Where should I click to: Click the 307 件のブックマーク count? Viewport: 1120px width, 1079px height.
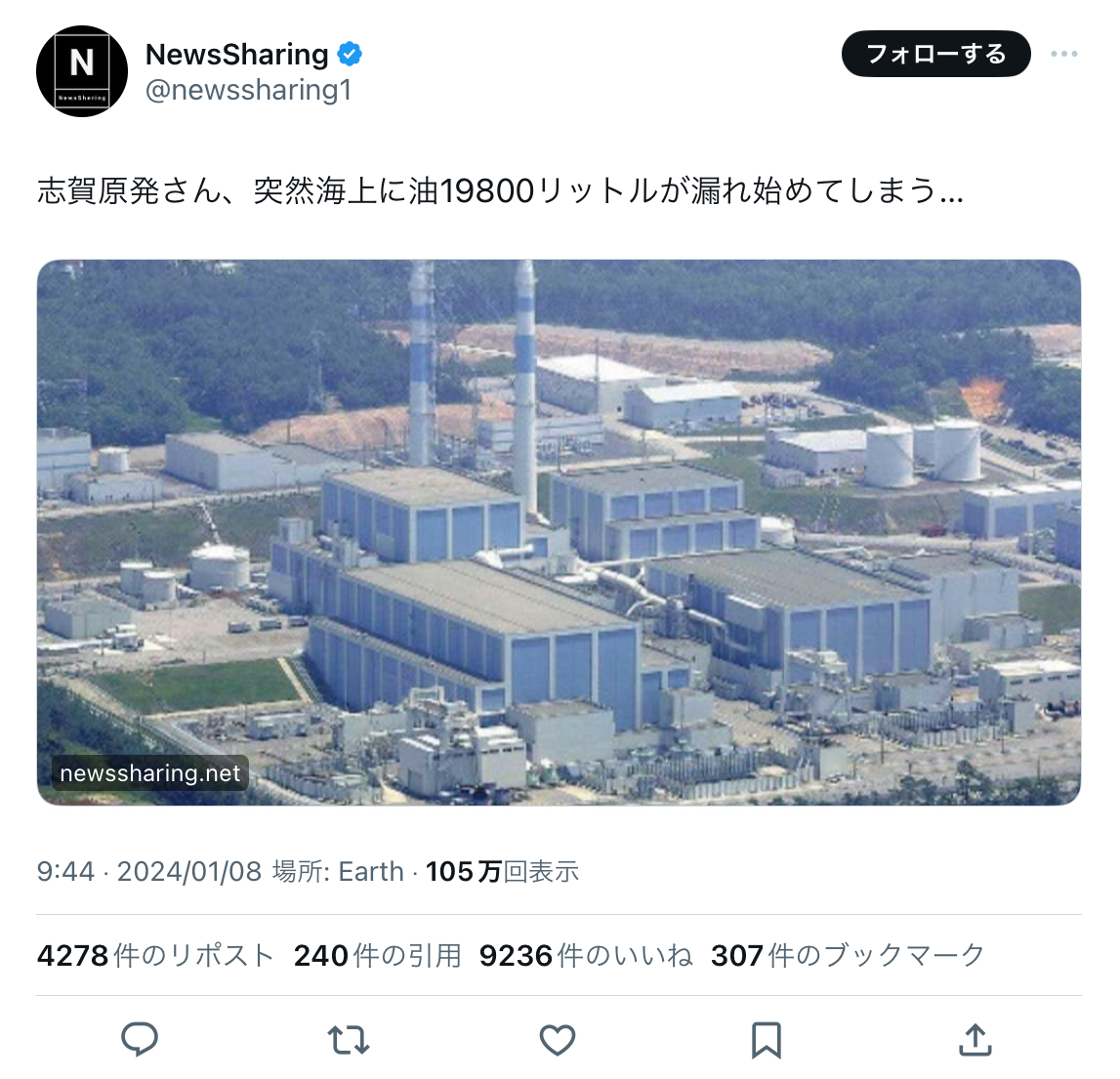coord(848,955)
